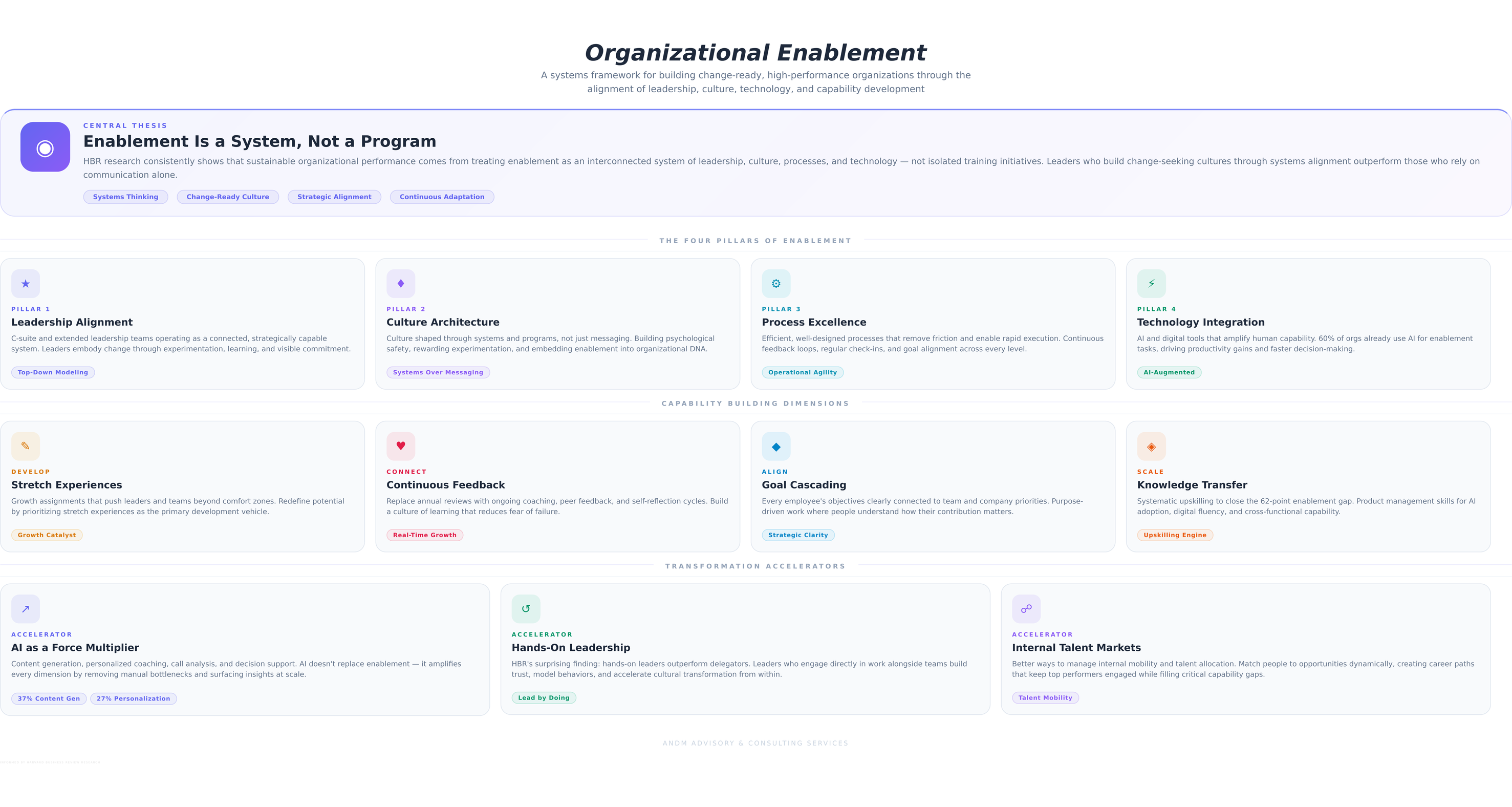
Task: Click the Change-Ready Culture tag
Action: tap(228, 197)
